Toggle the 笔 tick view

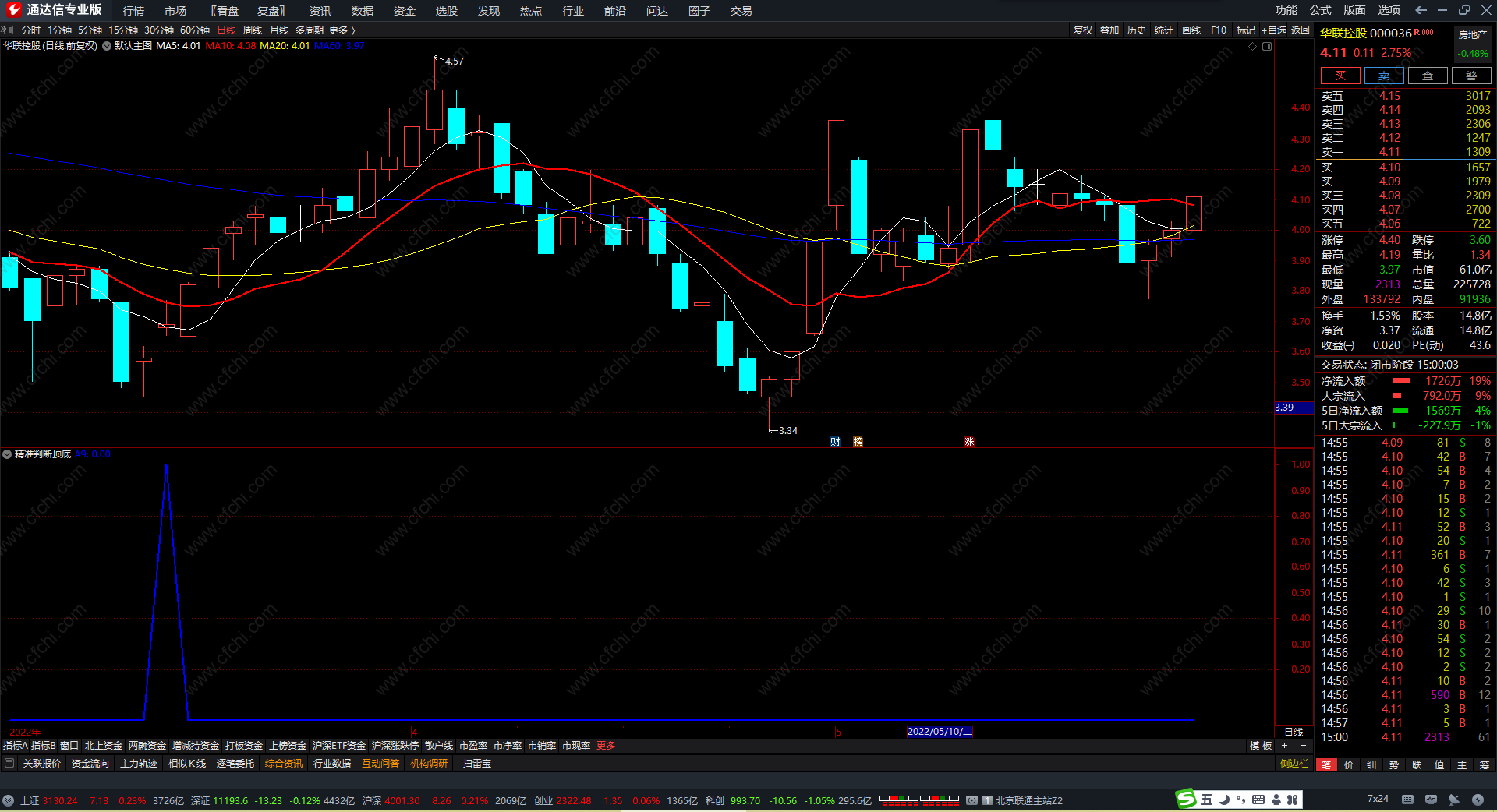coord(1326,765)
